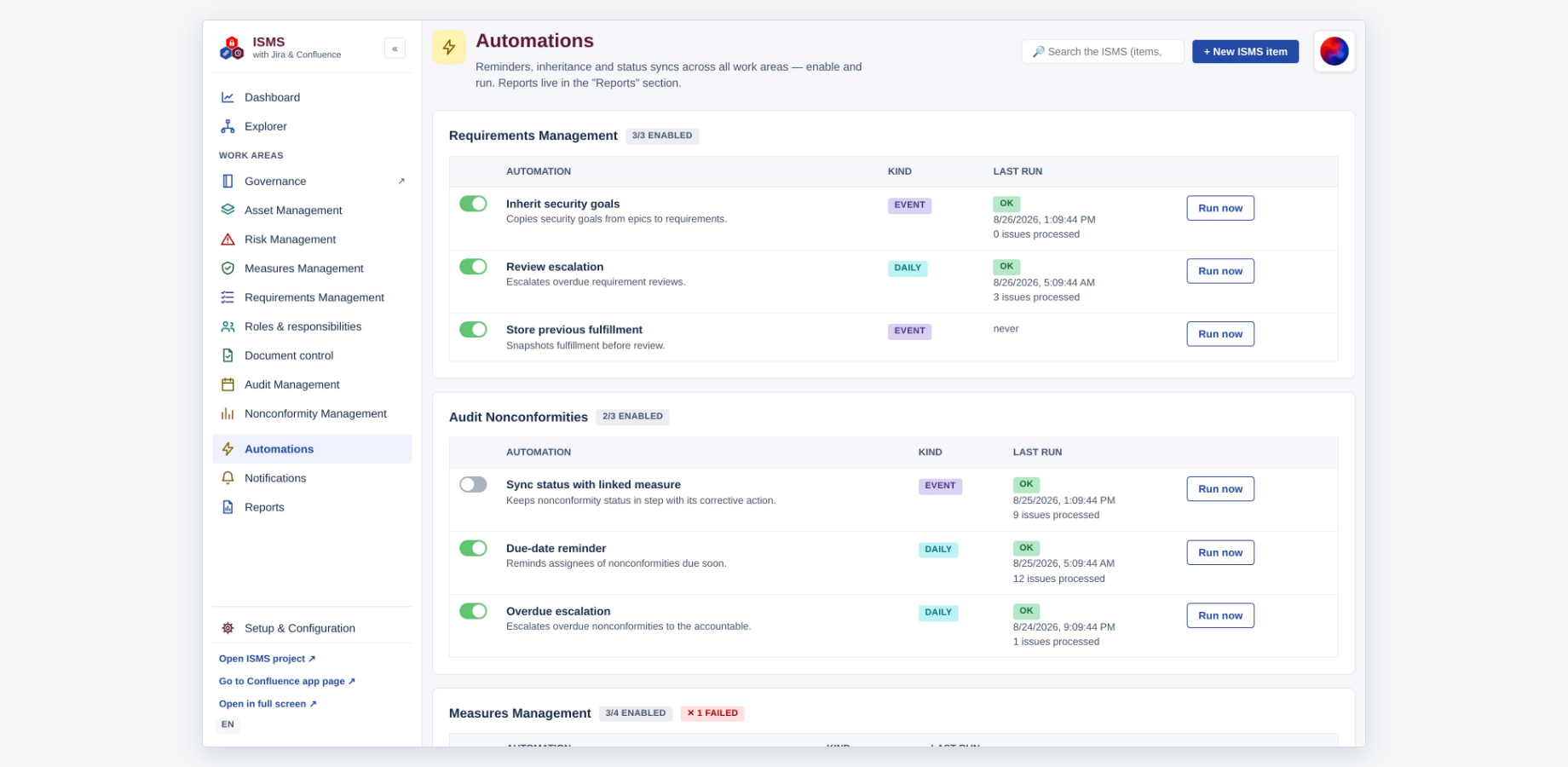Click the EVENT tag on Inherit security goals
Image resolution: width=1568 pixels, height=767 pixels.
pyautogui.click(x=909, y=205)
